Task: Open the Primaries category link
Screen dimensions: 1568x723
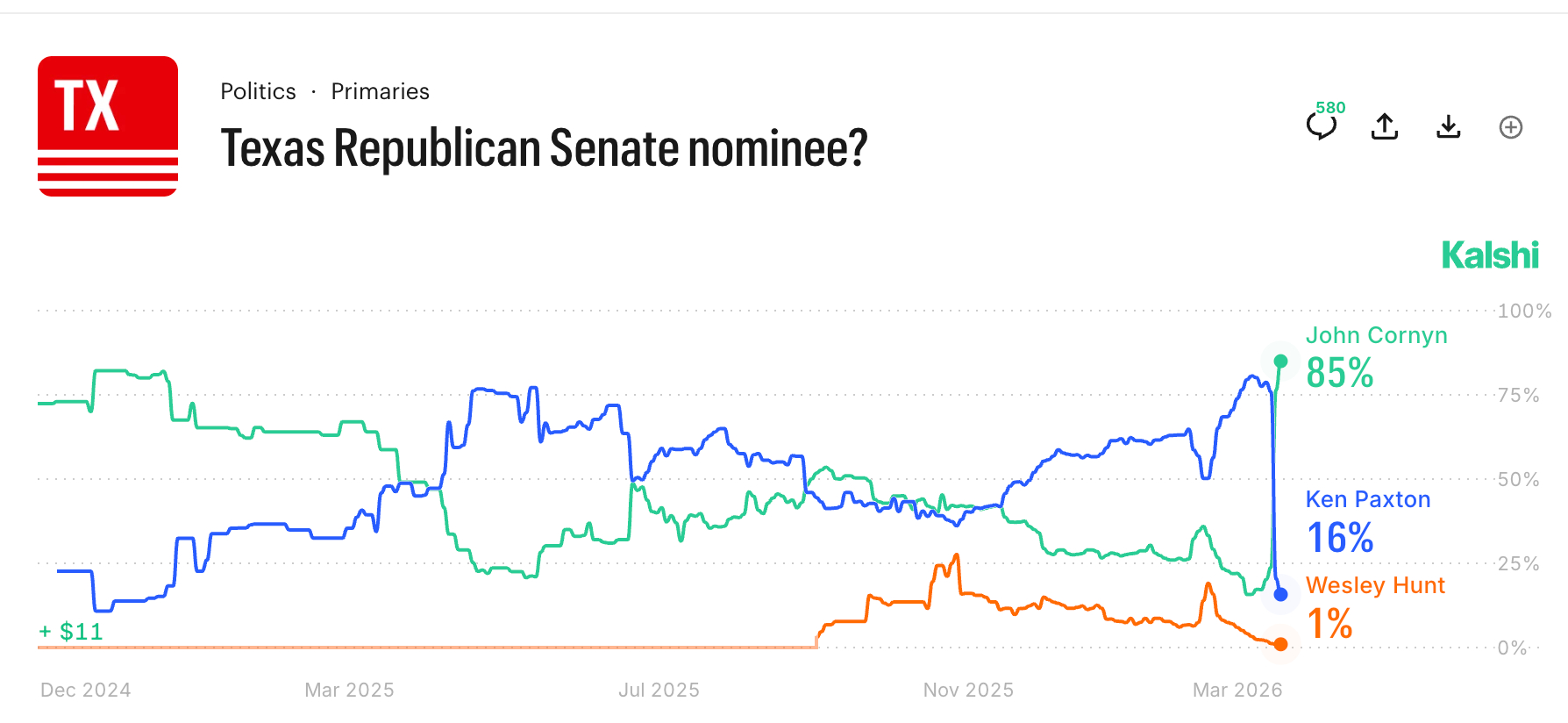Action: coord(380,91)
